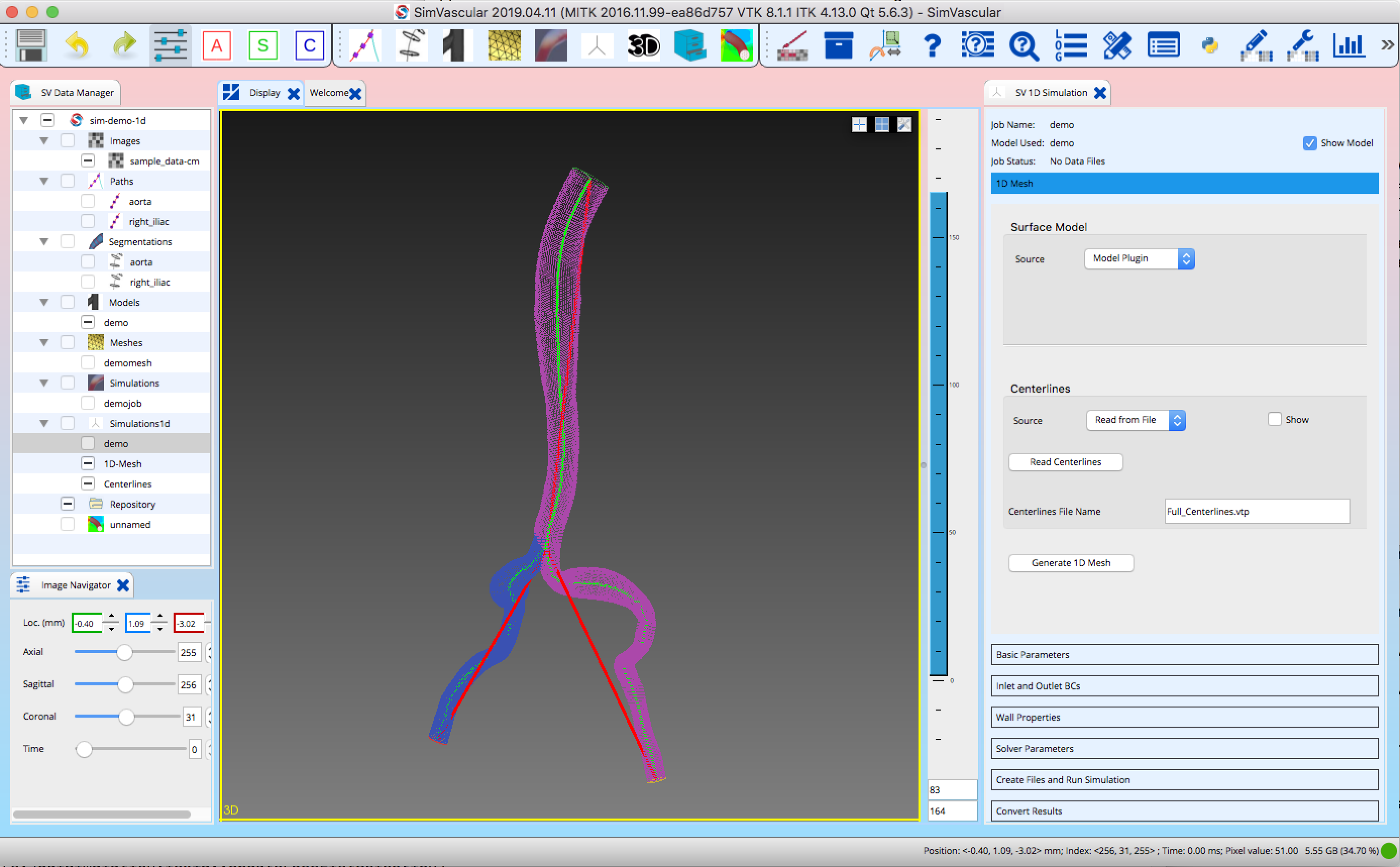Open the statistics bar-chart tool
Image resolution: width=1400 pixels, height=867 pixels.
1349,45
